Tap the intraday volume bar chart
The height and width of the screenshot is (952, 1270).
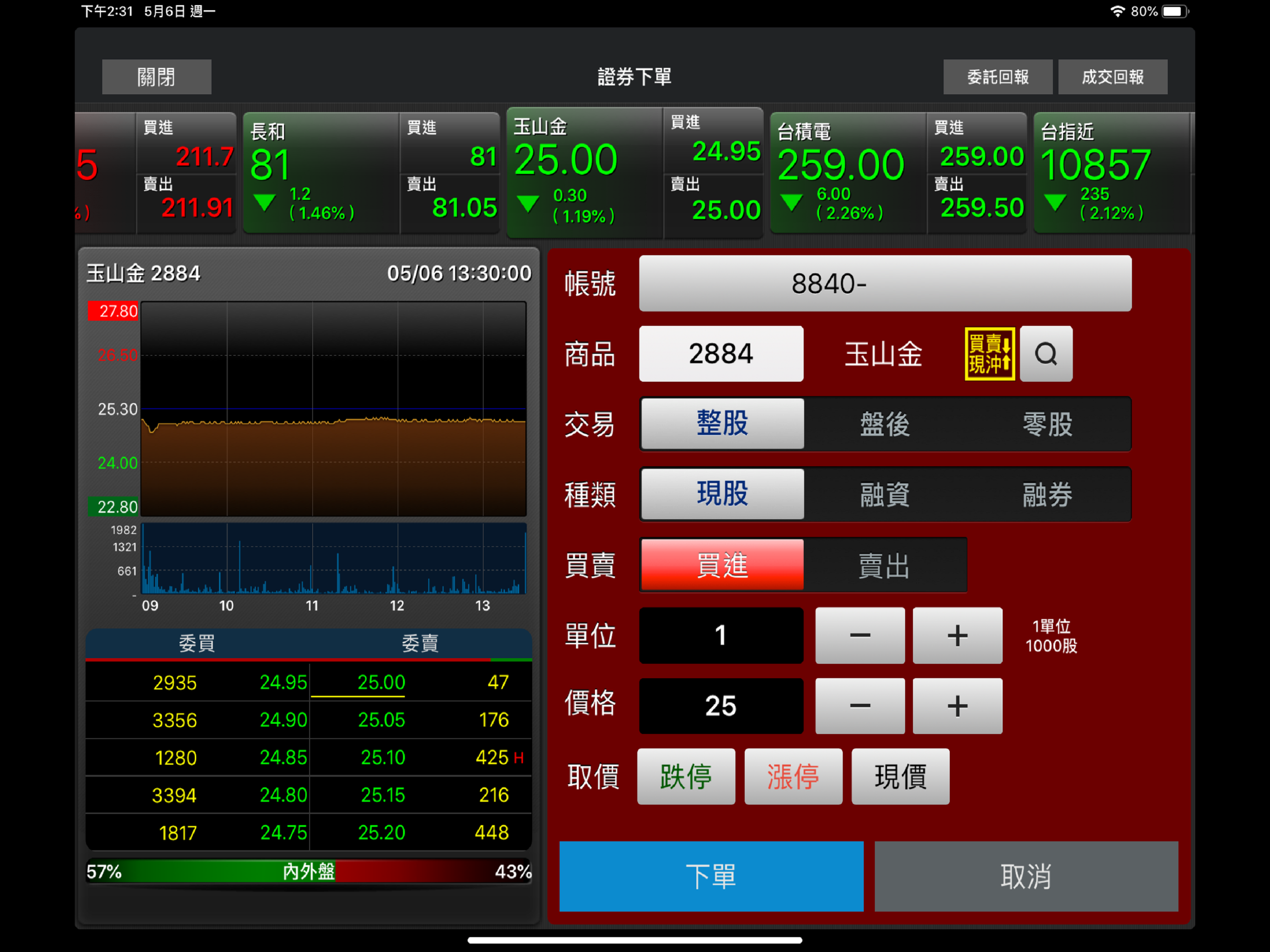tap(334, 558)
